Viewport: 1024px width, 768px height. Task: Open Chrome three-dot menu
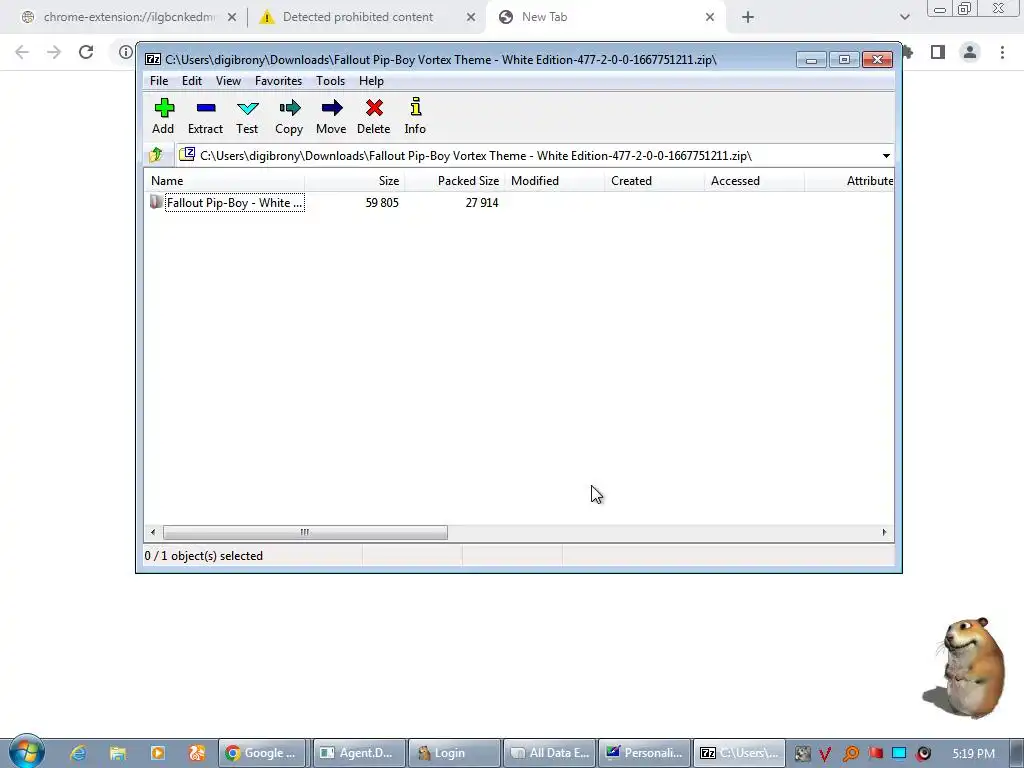[1002, 52]
